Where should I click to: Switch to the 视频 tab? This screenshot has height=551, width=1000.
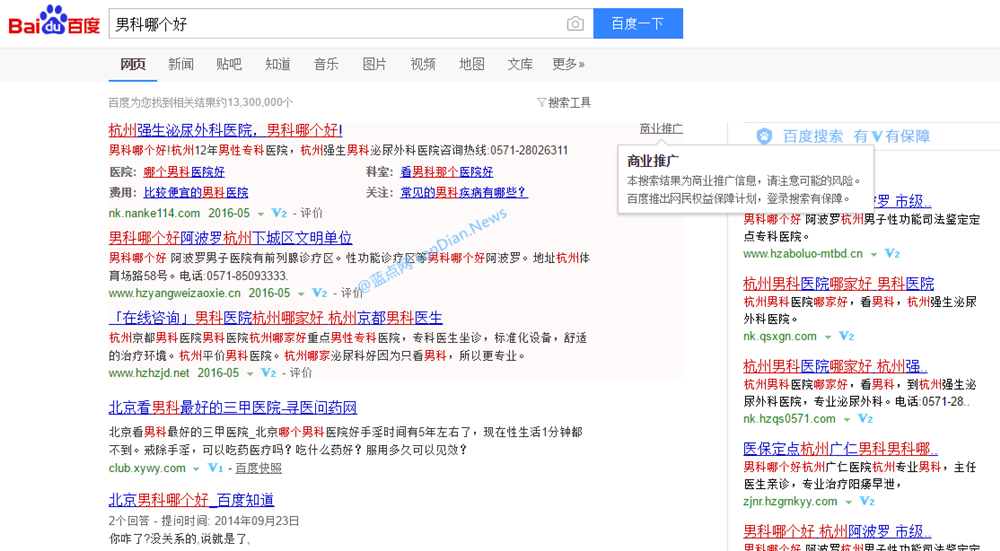coord(423,64)
